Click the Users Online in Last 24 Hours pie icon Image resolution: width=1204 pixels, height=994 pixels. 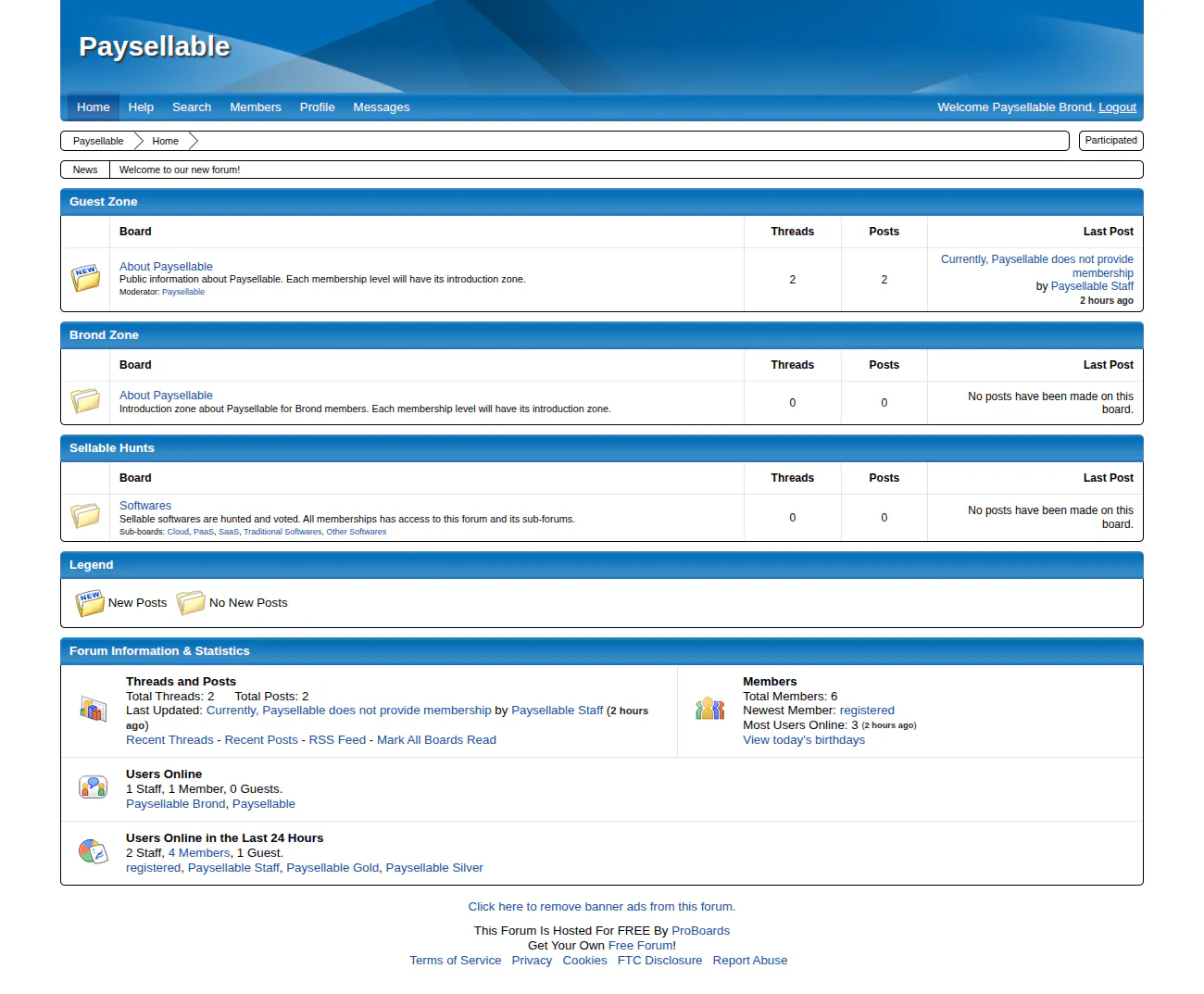(x=93, y=851)
